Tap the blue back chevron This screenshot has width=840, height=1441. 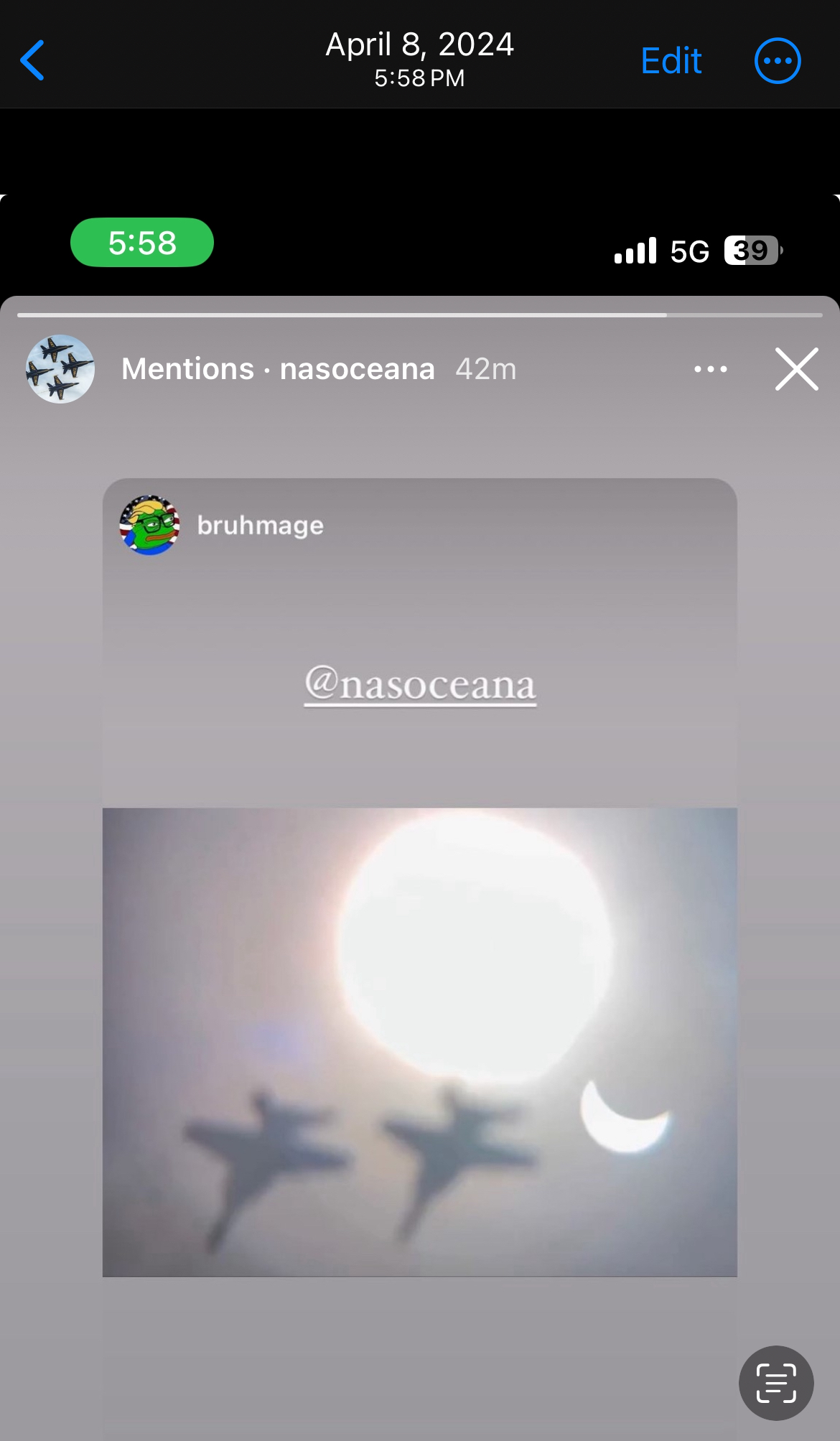click(x=32, y=60)
